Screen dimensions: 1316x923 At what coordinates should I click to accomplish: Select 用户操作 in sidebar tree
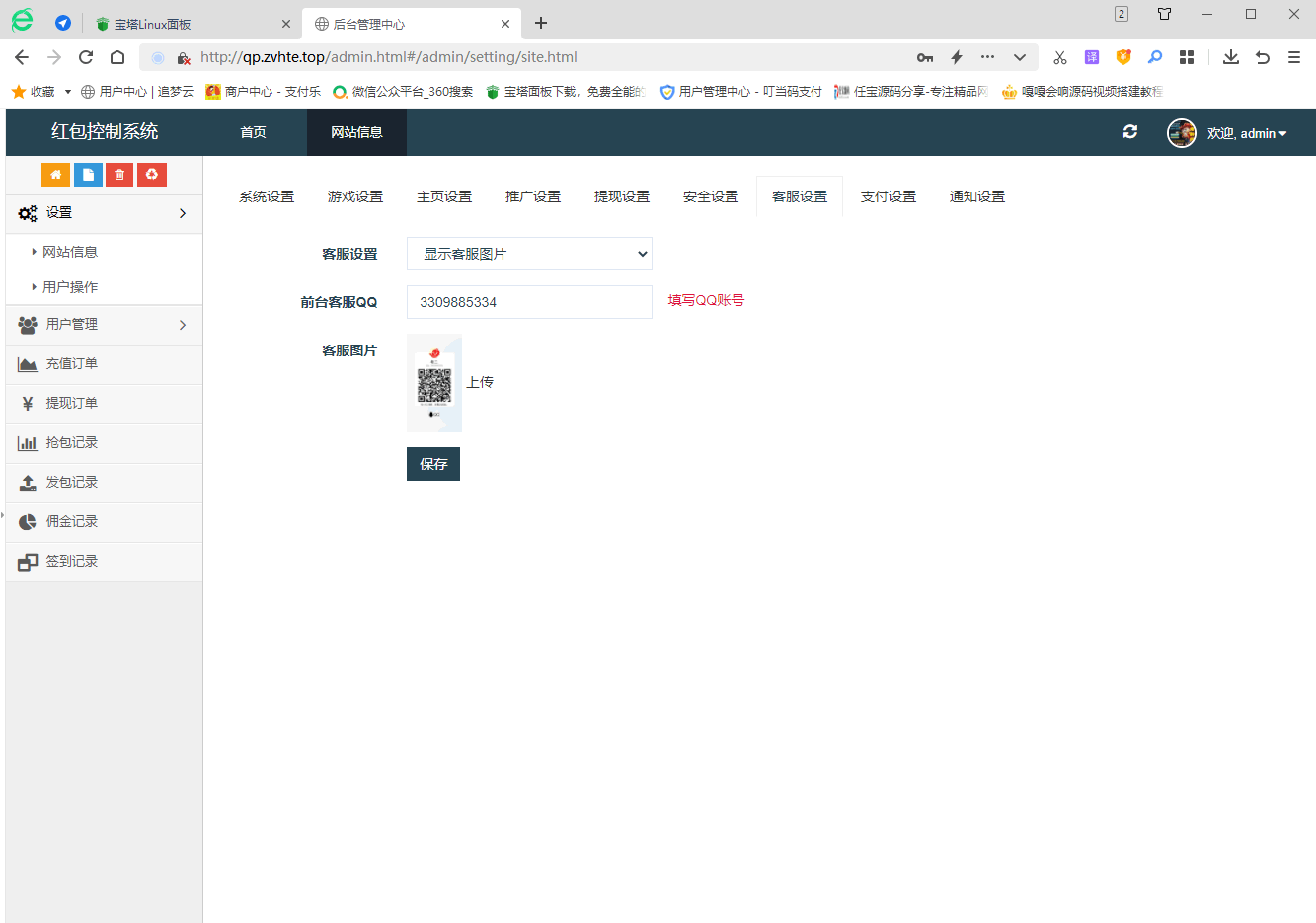click(x=70, y=287)
